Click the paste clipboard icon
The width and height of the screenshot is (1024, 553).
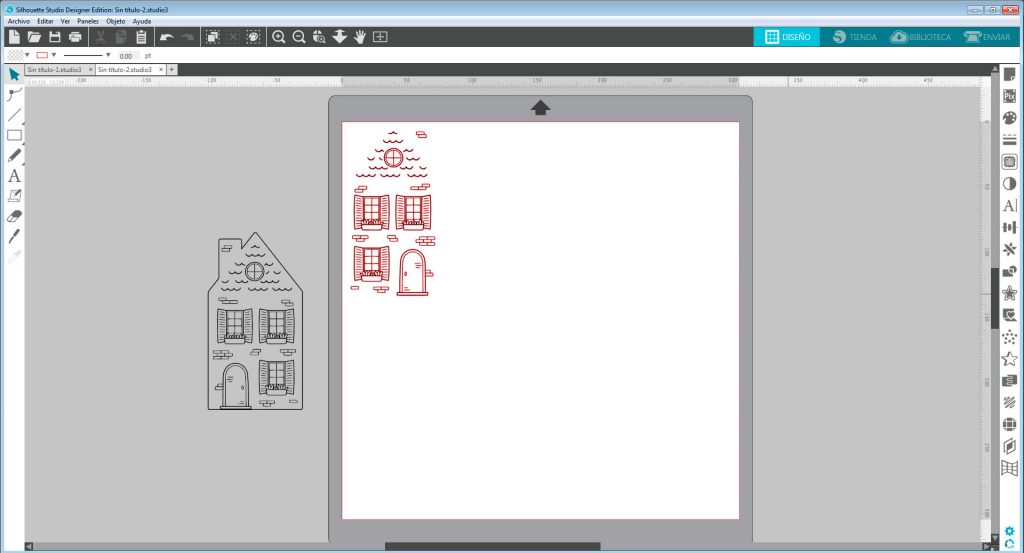point(141,37)
